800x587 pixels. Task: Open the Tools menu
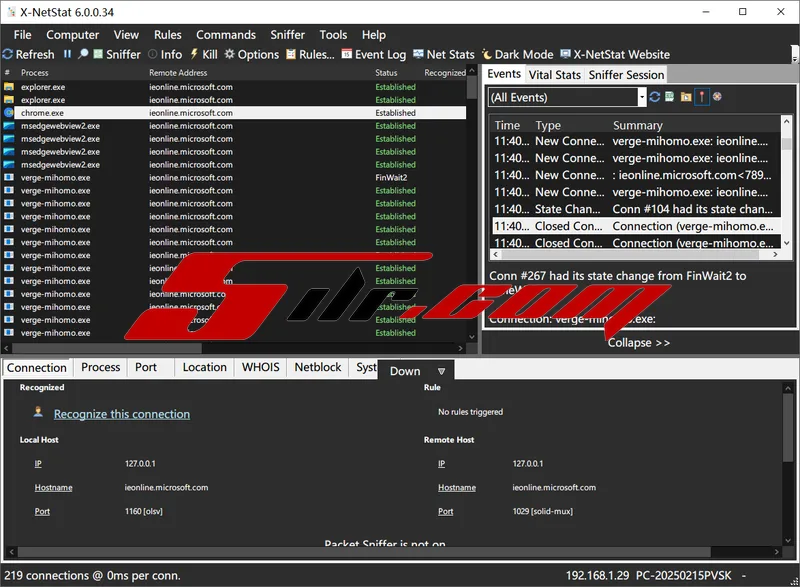[333, 35]
